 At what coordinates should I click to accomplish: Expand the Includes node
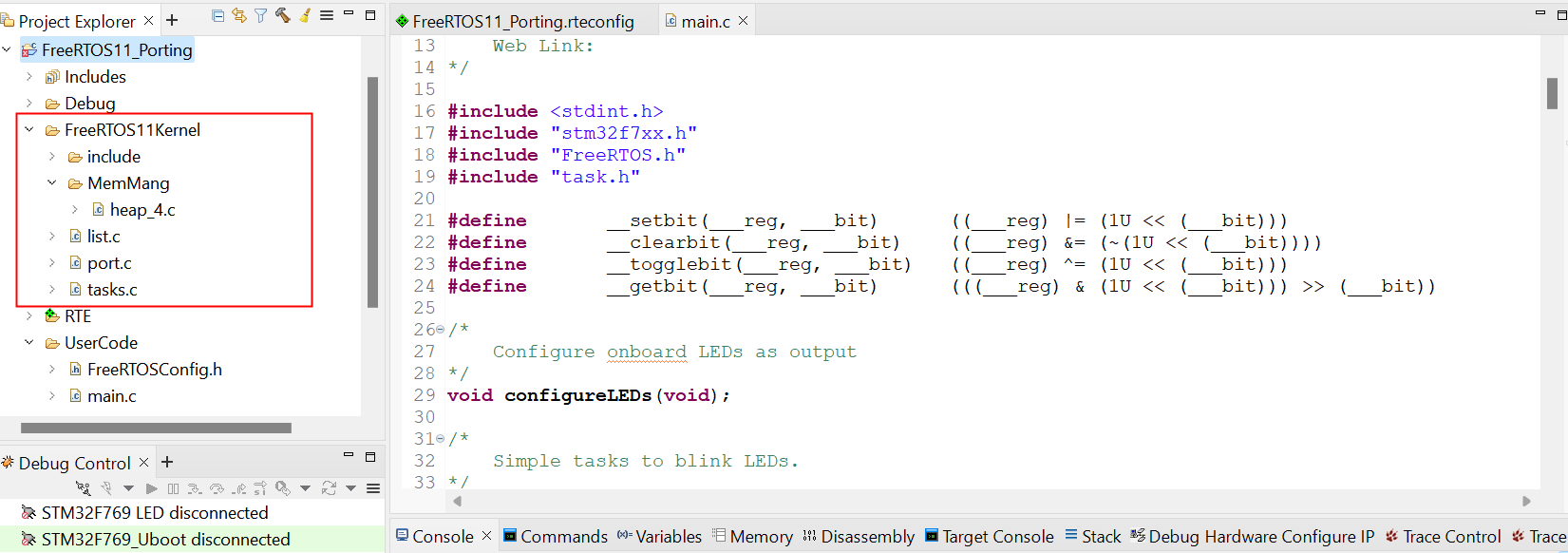coord(29,77)
